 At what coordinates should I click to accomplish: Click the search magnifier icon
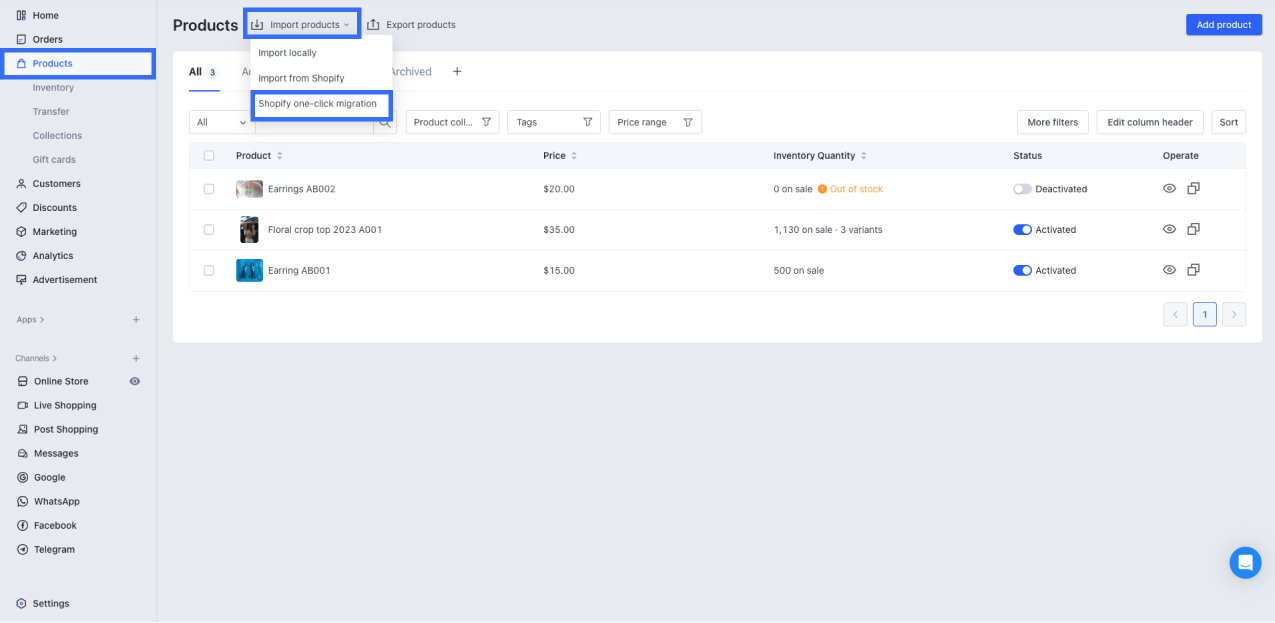pos(384,123)
